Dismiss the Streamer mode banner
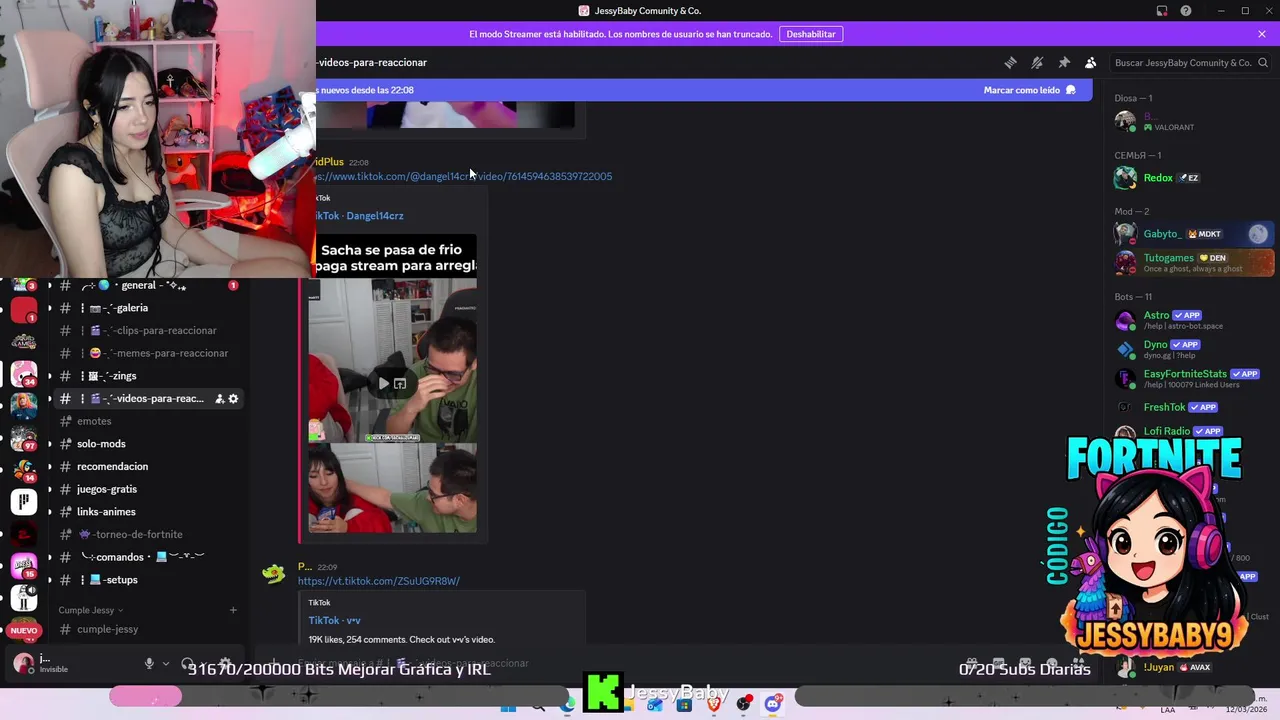This screenshot has height=720, width=1280. coord(1262,34)
